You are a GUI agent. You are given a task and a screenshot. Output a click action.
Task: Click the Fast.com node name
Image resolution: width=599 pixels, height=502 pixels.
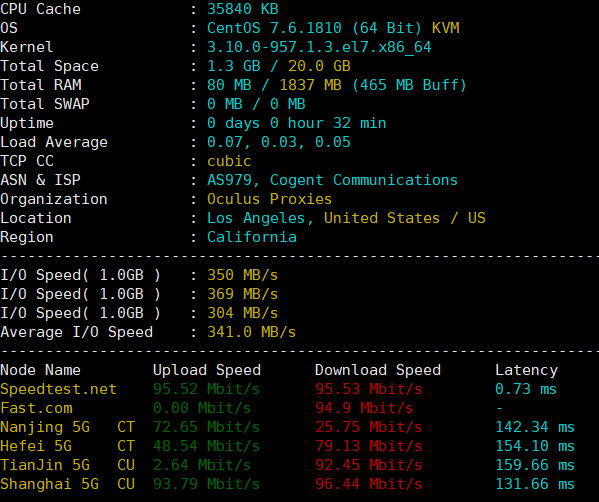[x=36, y=408]
